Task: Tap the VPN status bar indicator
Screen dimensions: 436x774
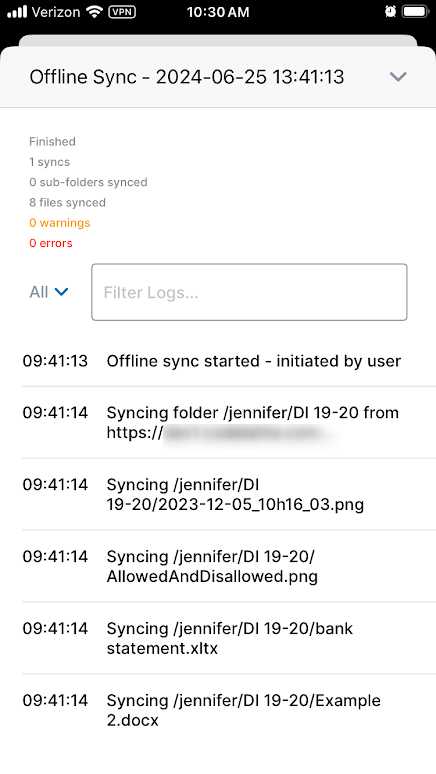Action: [121, 12]
